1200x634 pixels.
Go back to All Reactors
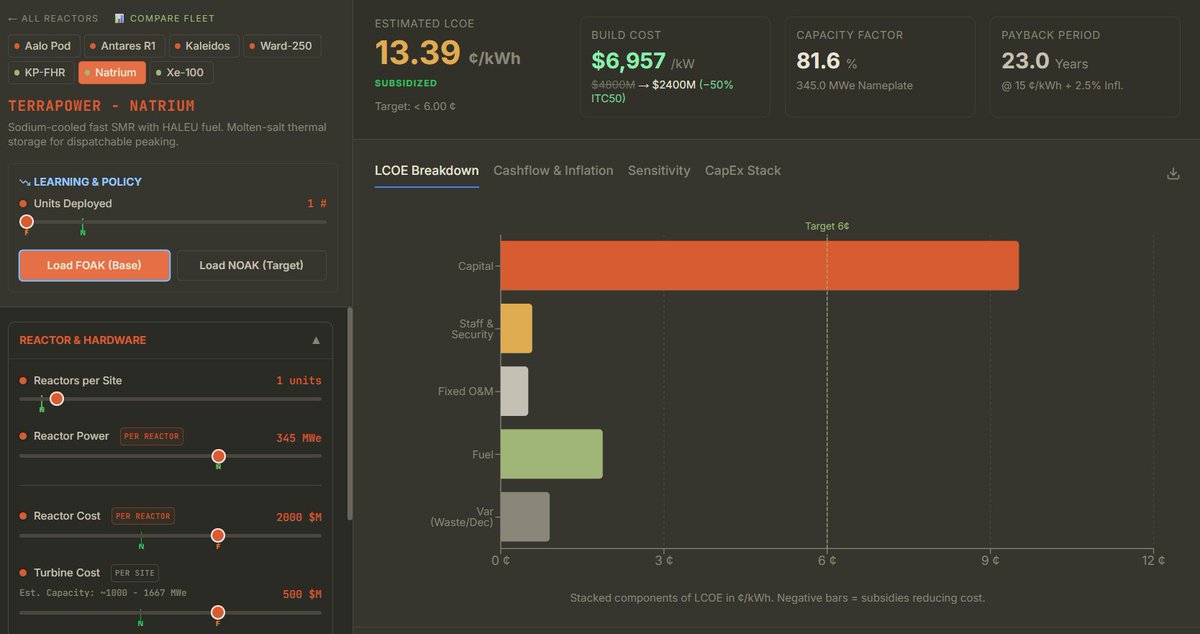[53, 18]
